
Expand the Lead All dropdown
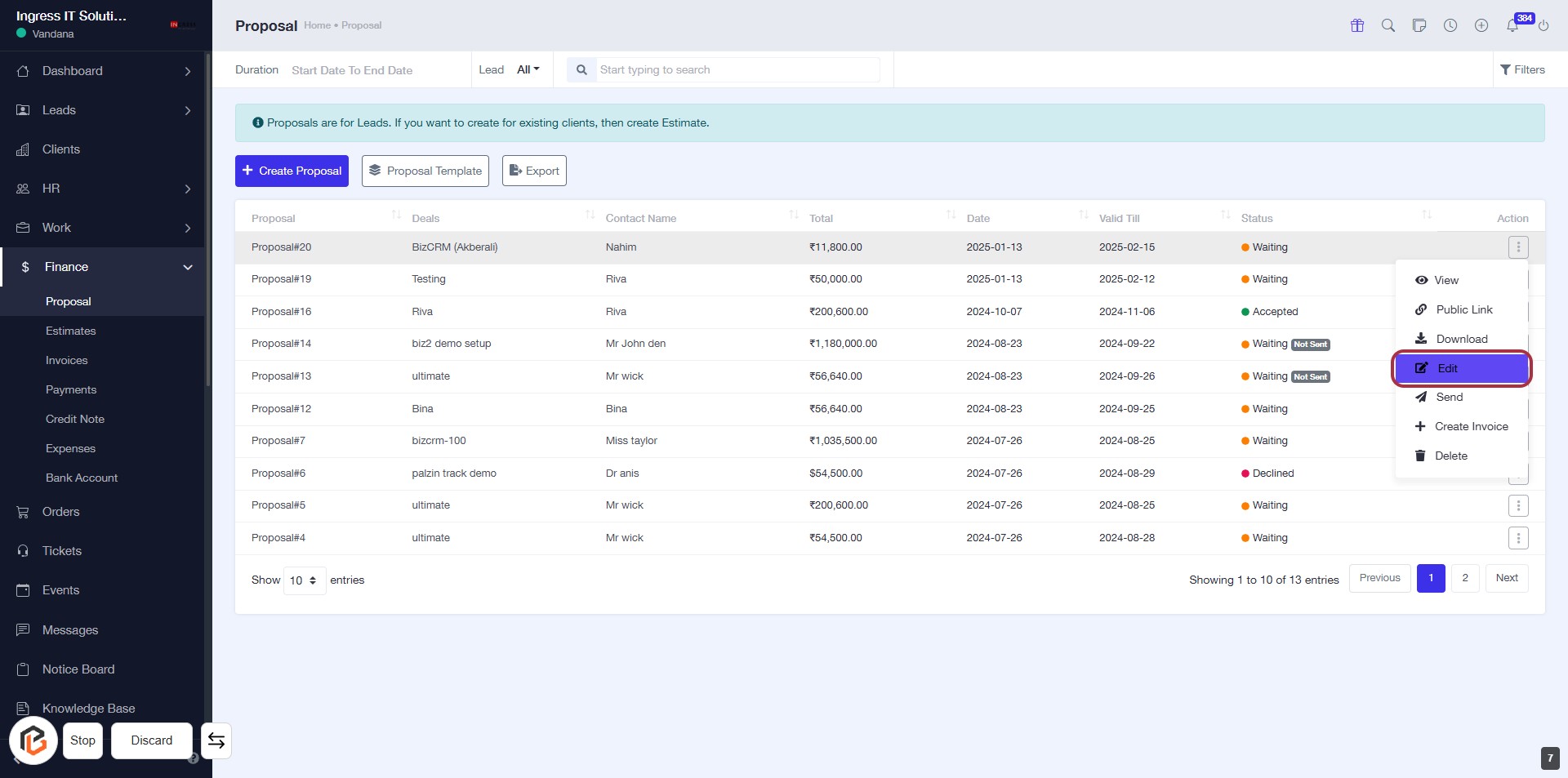pos(528,69)
